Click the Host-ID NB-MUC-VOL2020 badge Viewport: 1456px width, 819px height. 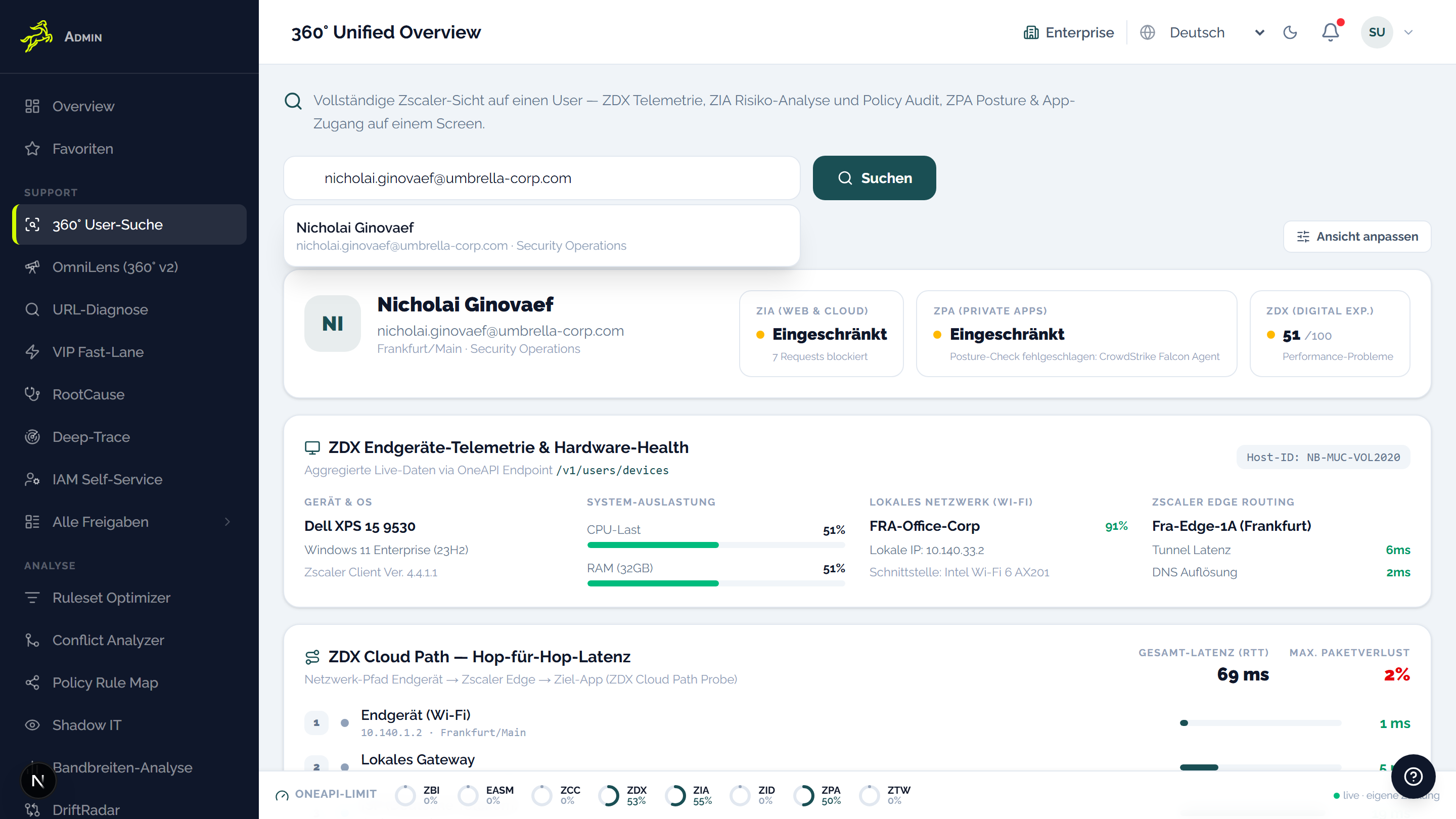tap(1323, 457)
